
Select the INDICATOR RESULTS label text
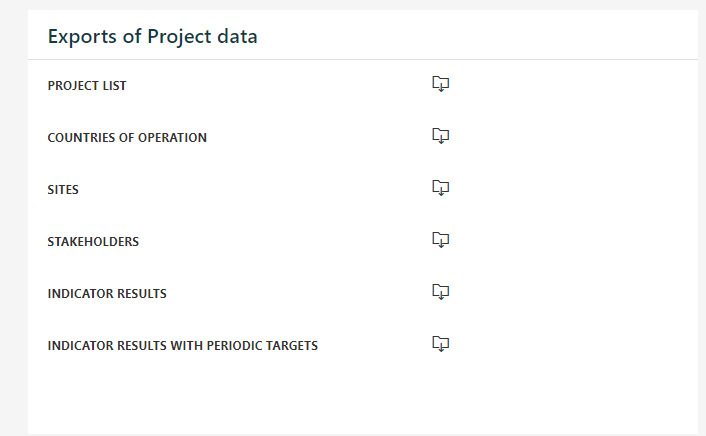tap(107, 294)
